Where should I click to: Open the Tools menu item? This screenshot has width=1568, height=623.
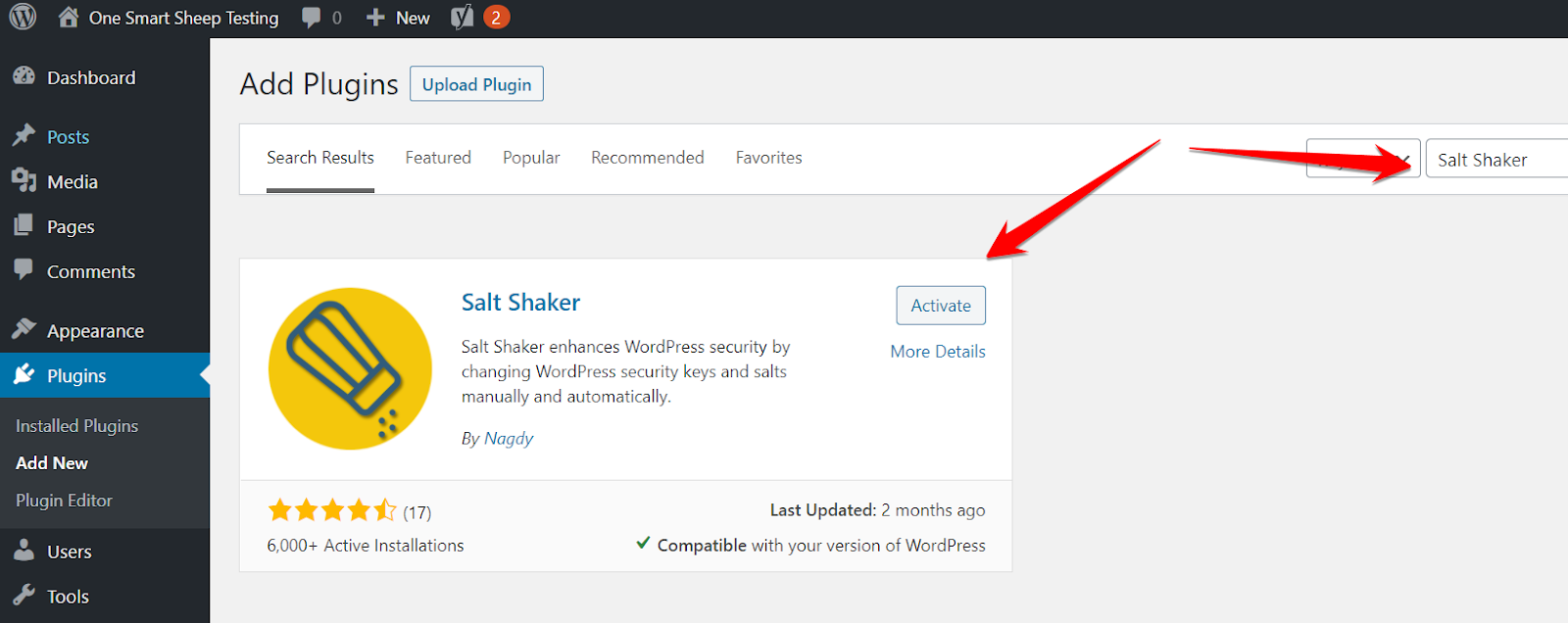(68, 597)
